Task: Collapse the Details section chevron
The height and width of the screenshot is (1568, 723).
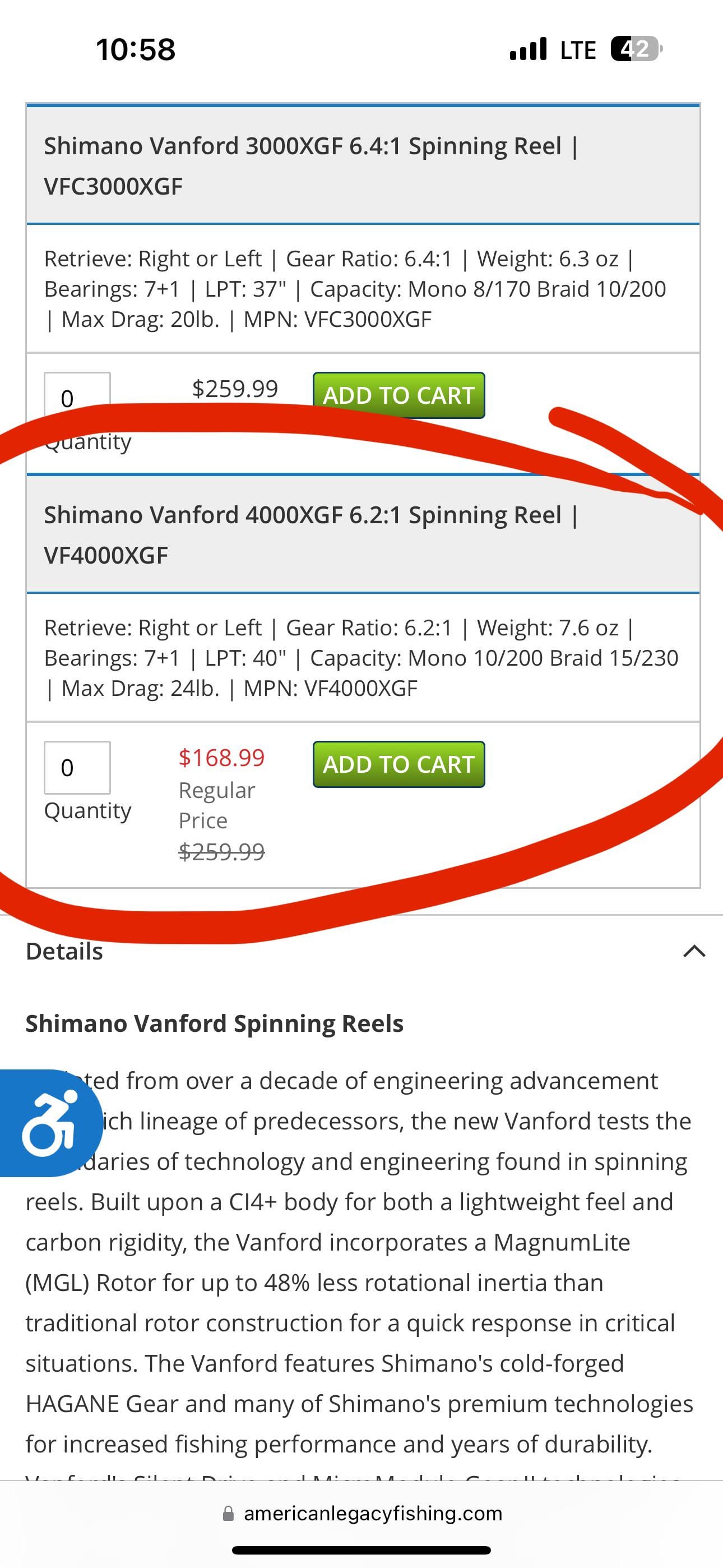Action: (694, 951)
